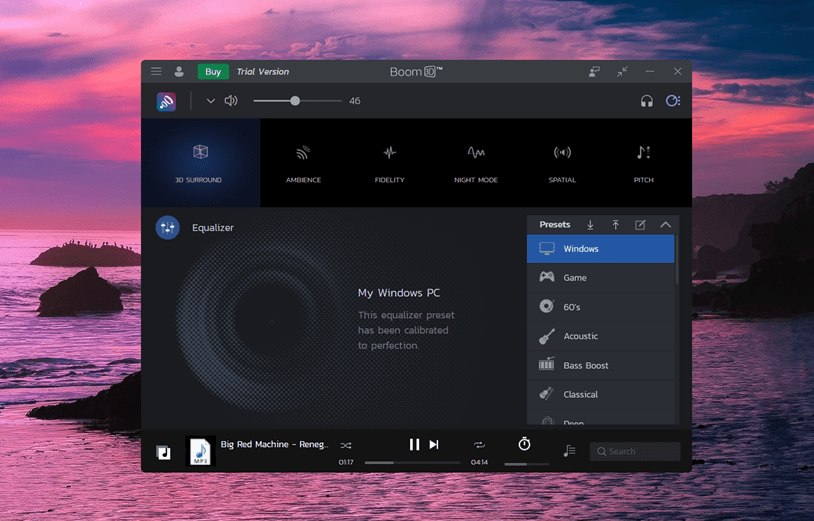Select the Pitch effect

click(643, 163)
